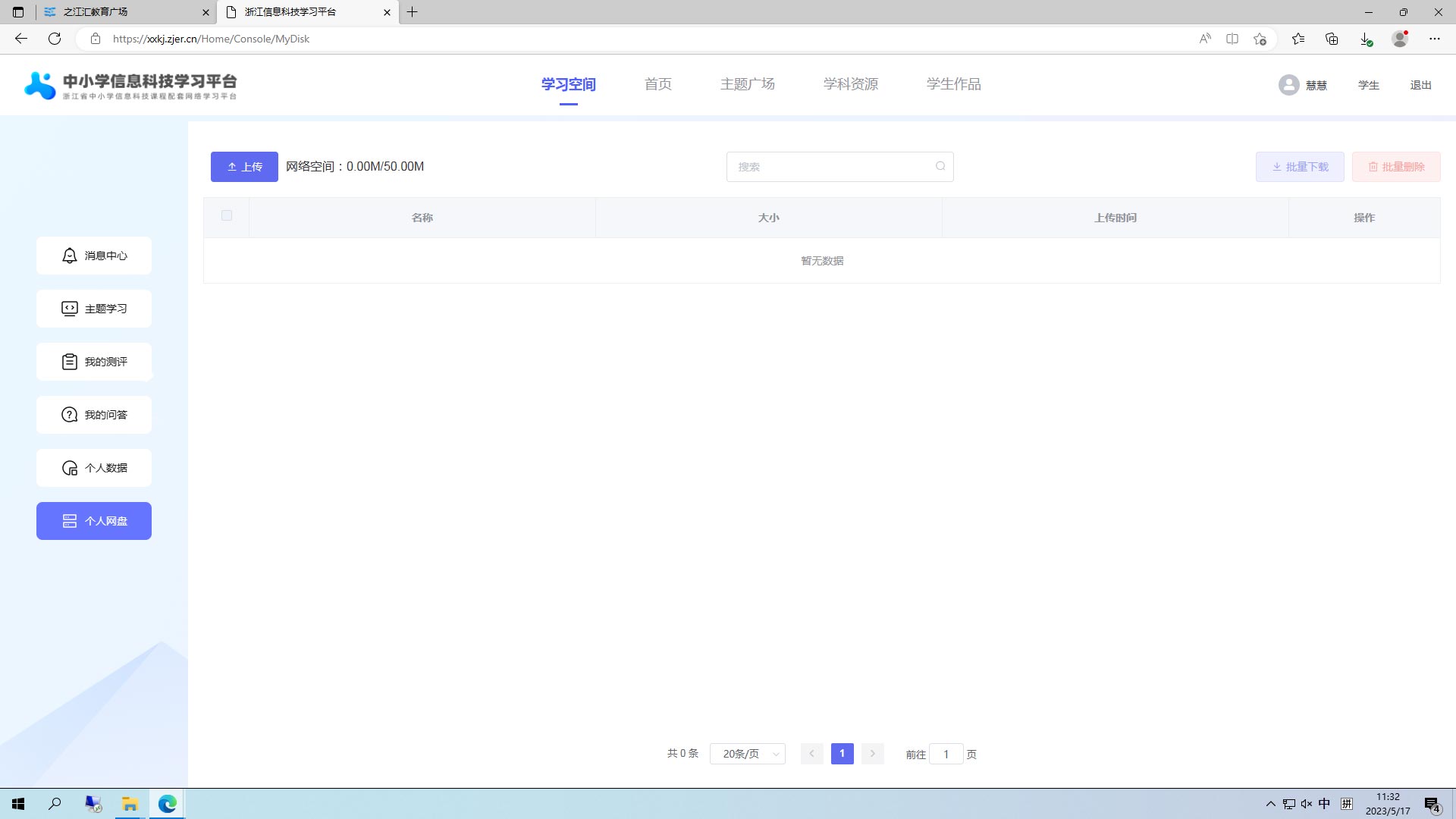Go to the previous page with the left arrow

point(811,754)
